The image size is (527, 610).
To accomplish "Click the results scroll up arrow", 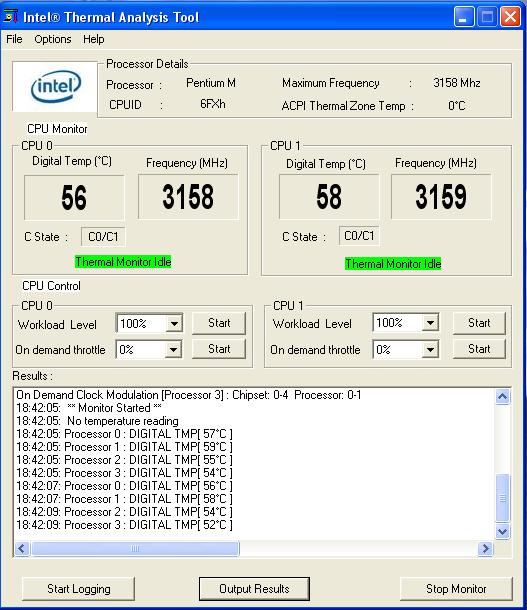I will click(x=502, y=397).
